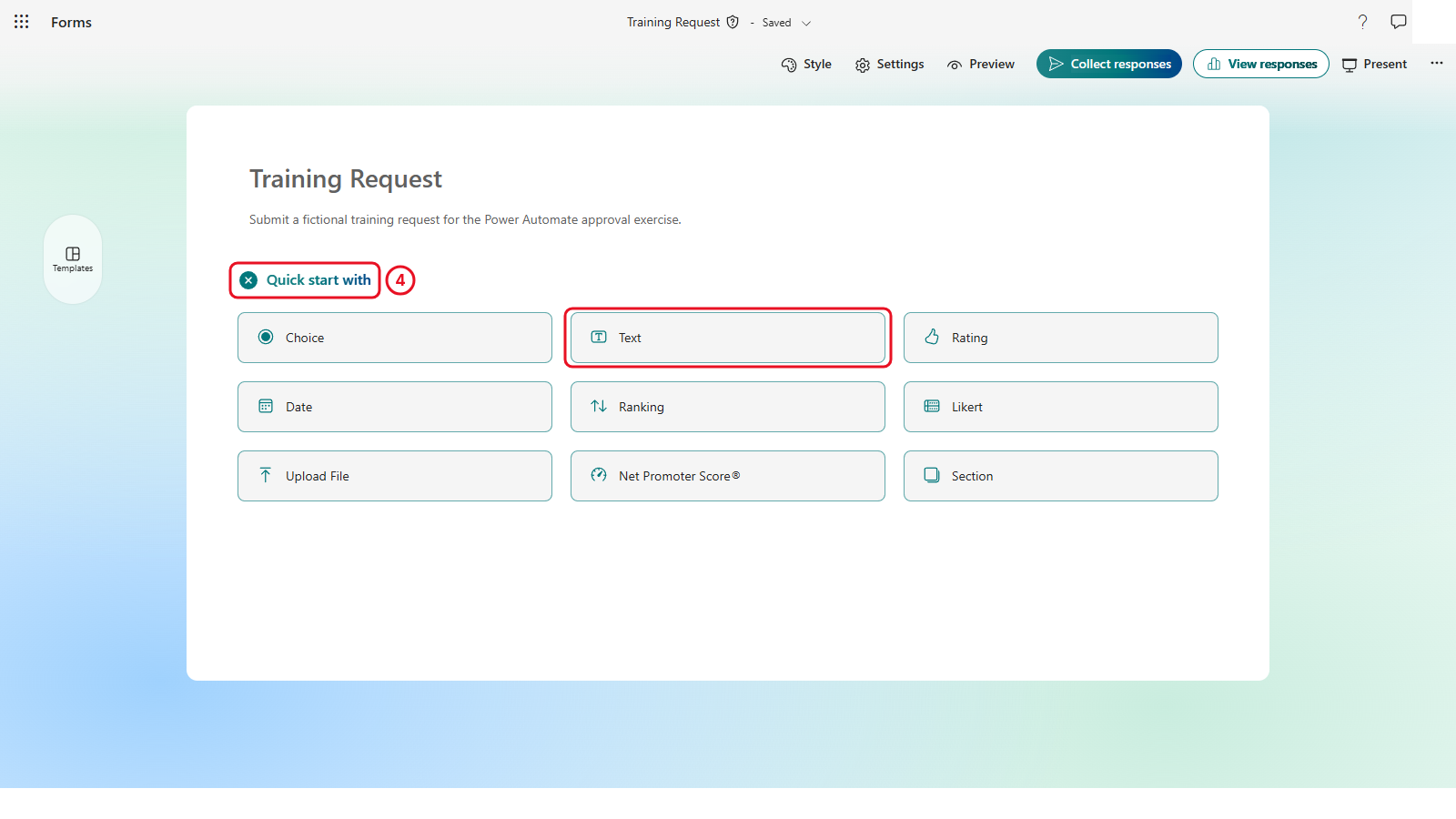Image resolution: width=1456 pixels, height=819 pixels.
Task: Add a Date question
Action: (x=395, y=407)
